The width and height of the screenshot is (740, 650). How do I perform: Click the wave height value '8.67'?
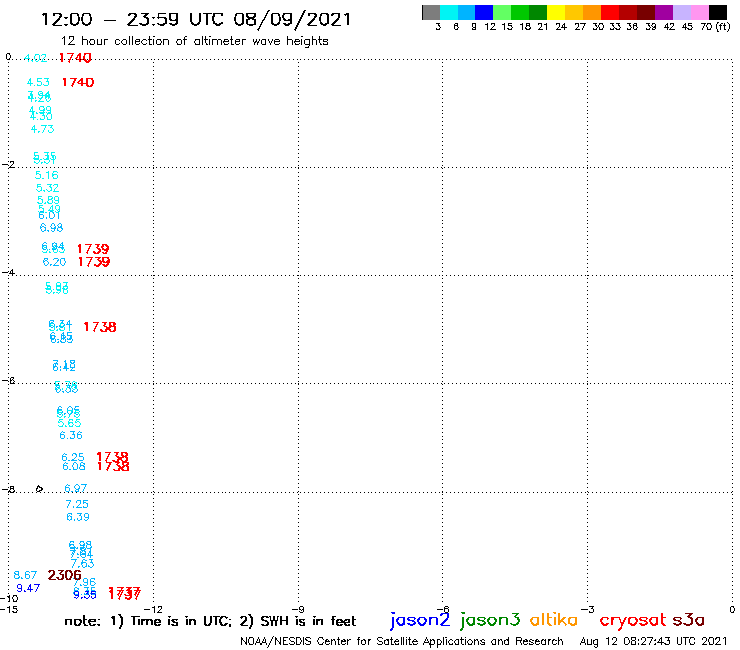[25, 575]
